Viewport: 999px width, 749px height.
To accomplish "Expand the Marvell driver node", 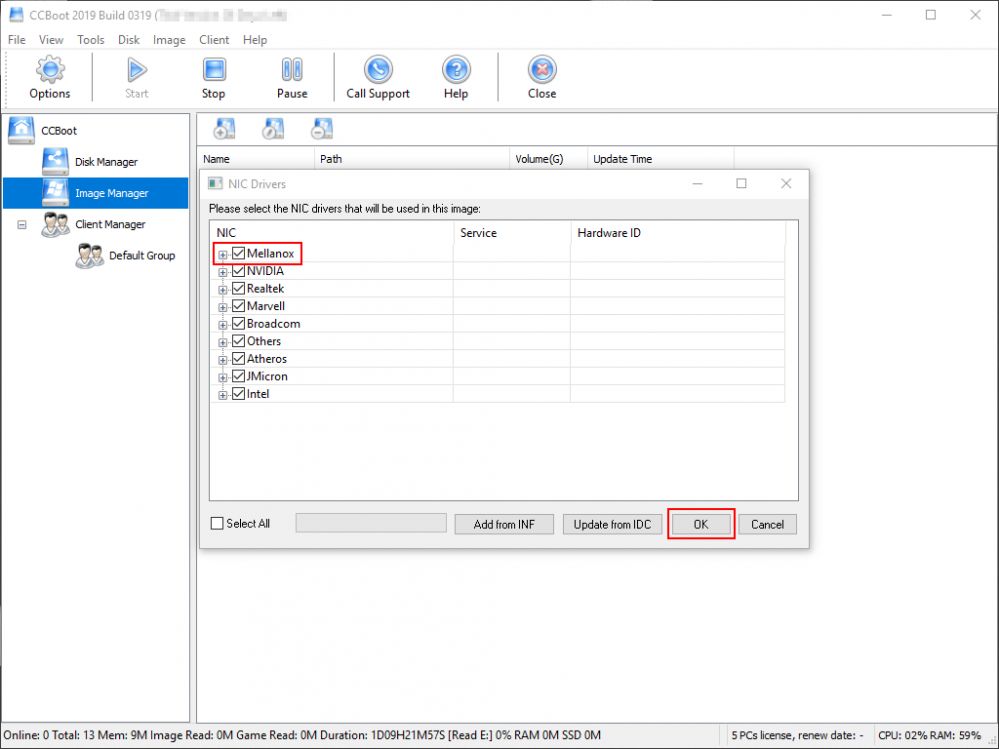I will (222, 307).
